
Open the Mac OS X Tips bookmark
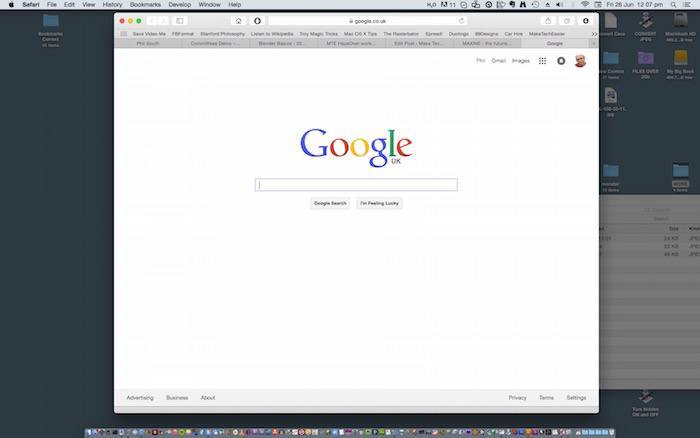click(x=360, y=34)
